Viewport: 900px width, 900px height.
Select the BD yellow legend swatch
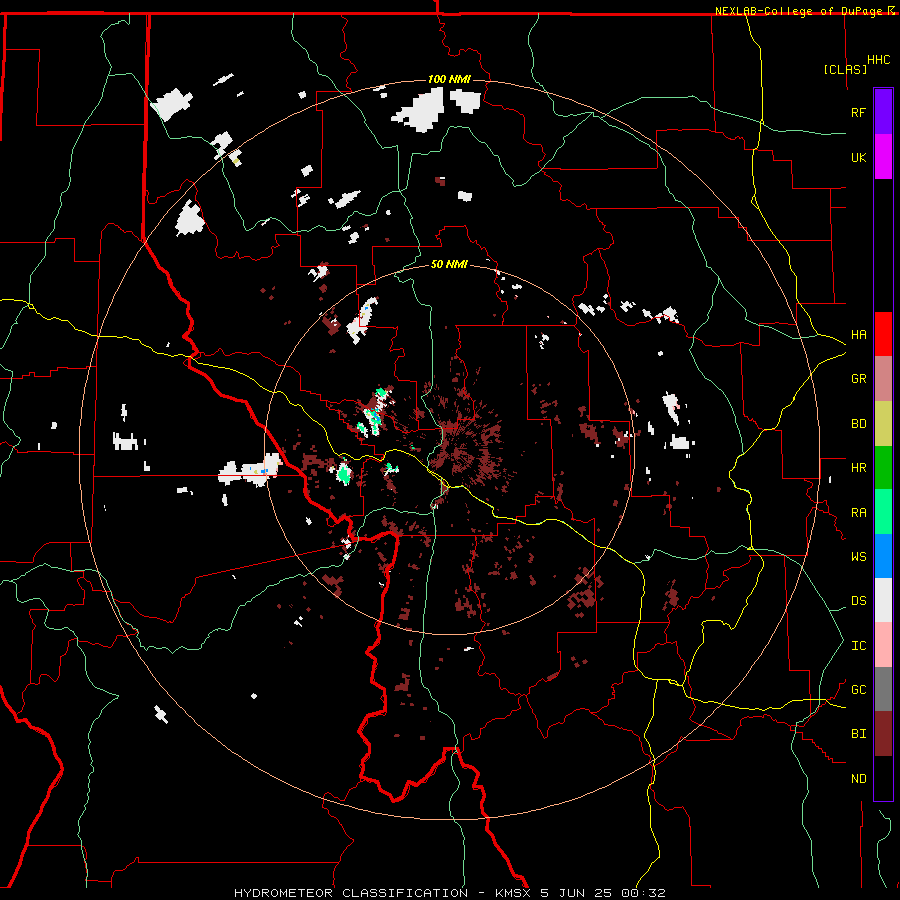(883, 424)
